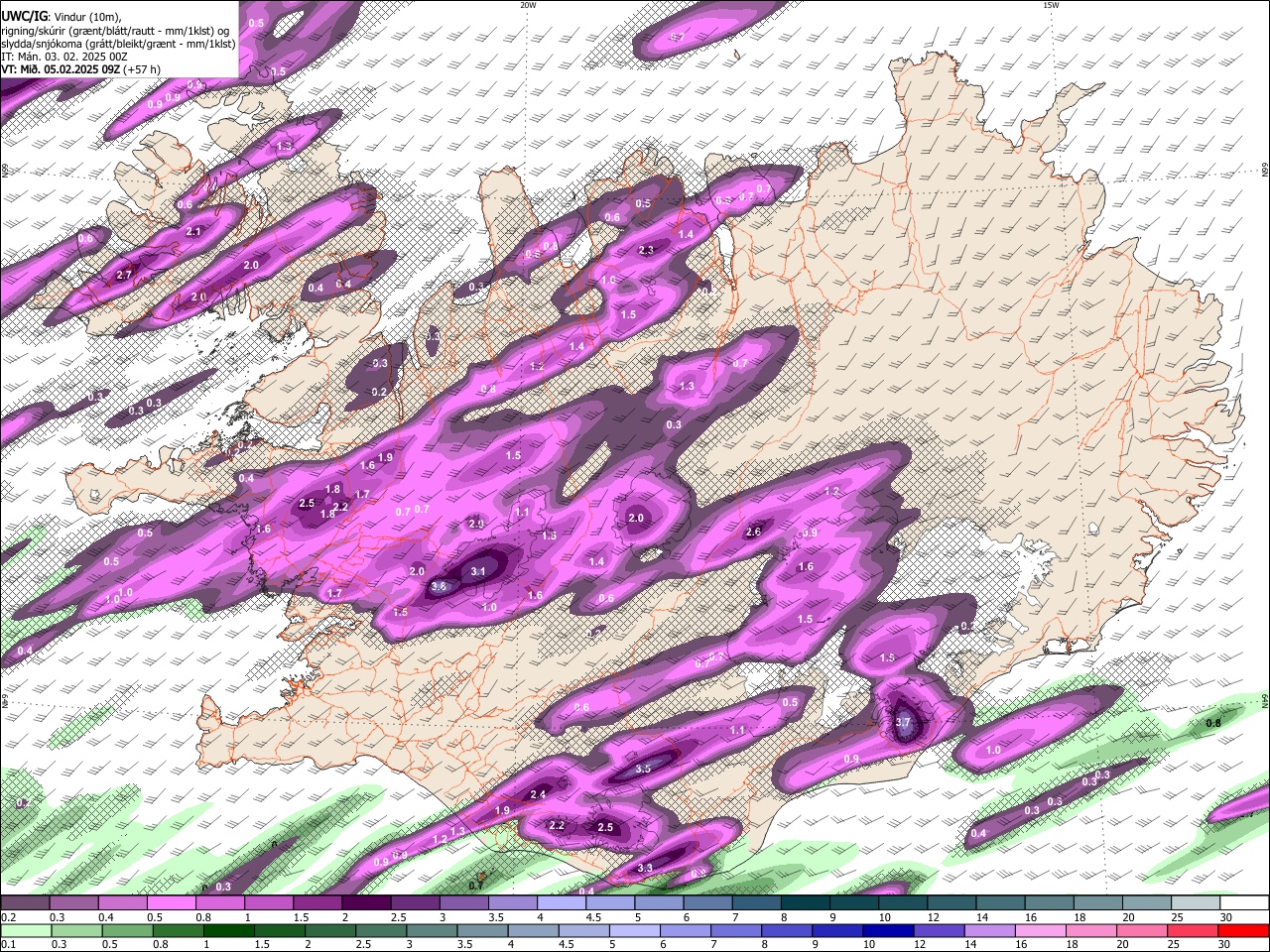This screenshot has width=1270, height=952.
Task: Click the "VT: Mið. 05.02.2025 09Z" valid time
Action: coord(61,69)
